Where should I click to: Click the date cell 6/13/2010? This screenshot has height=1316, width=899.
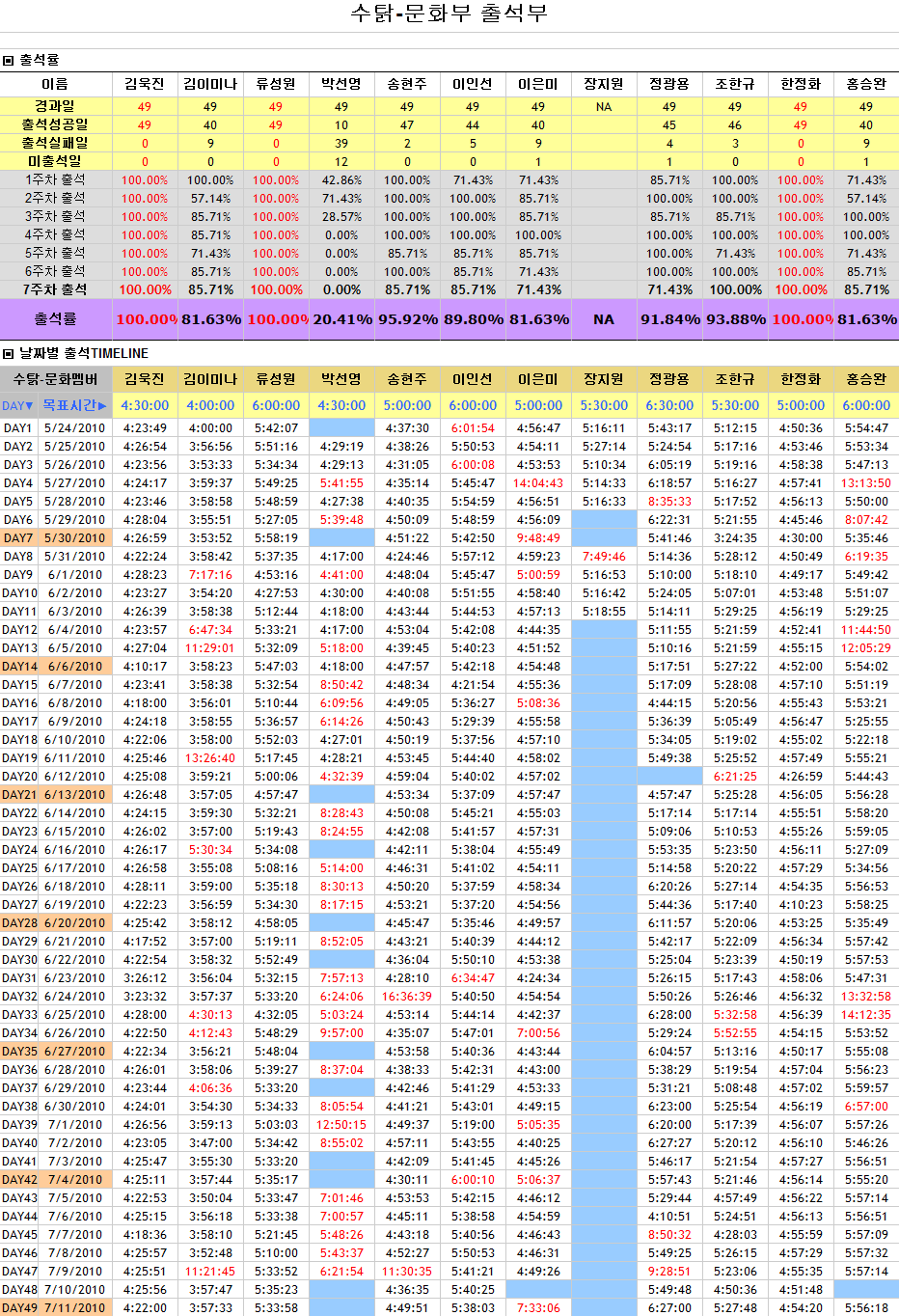click(74, 795)
